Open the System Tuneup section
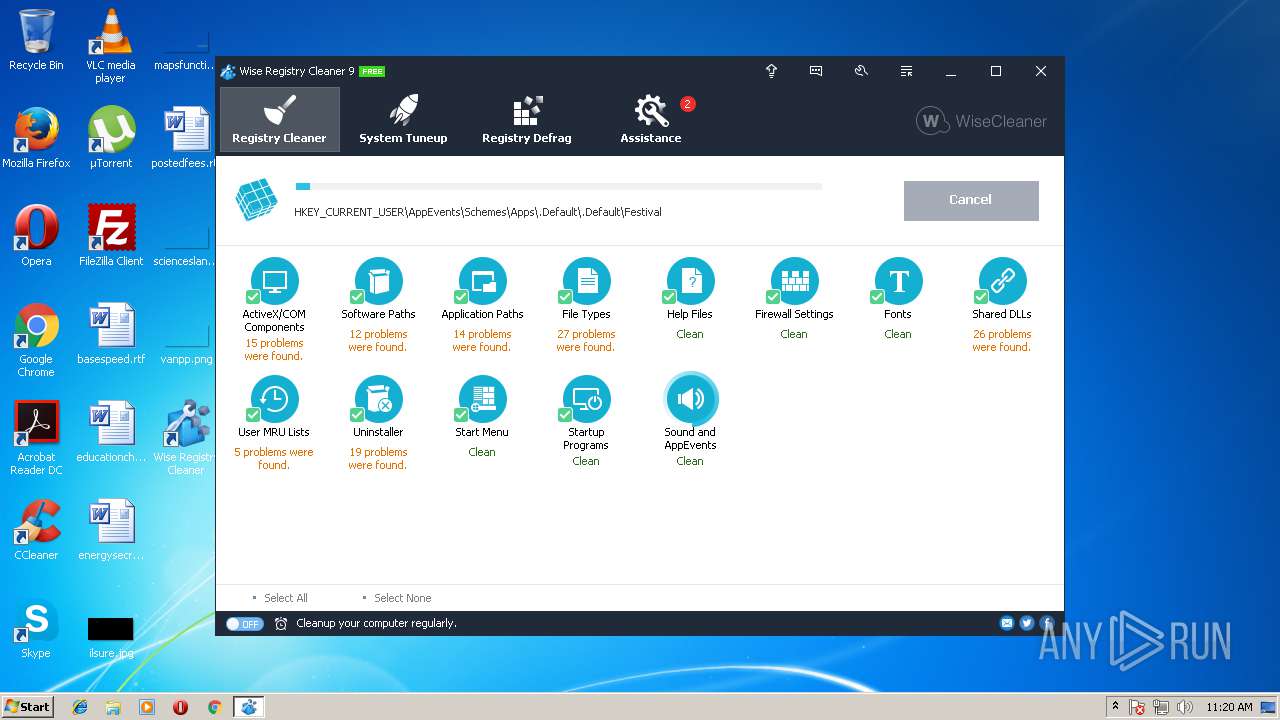The height and width of the screenshot is (720, 1280). click(403, 119)
